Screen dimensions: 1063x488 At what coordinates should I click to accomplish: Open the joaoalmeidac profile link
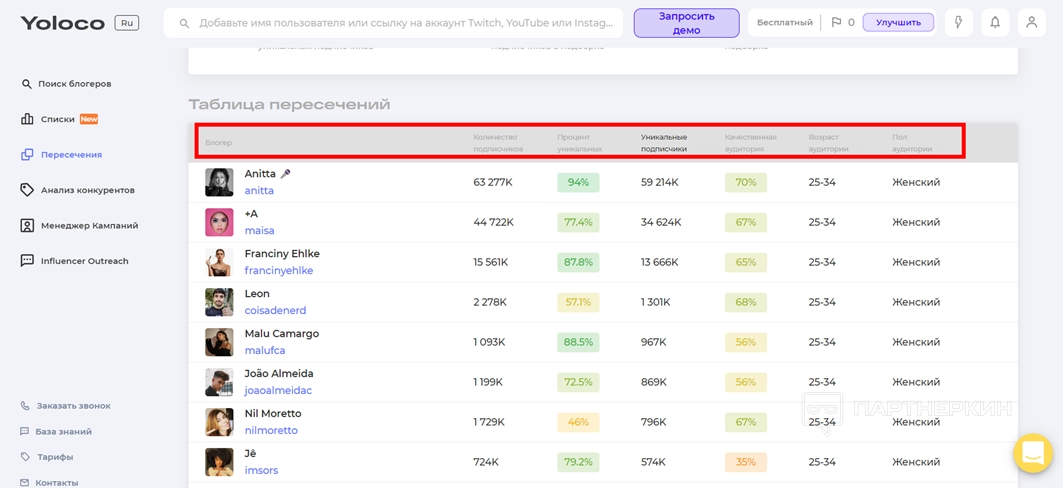pos(279,391)
